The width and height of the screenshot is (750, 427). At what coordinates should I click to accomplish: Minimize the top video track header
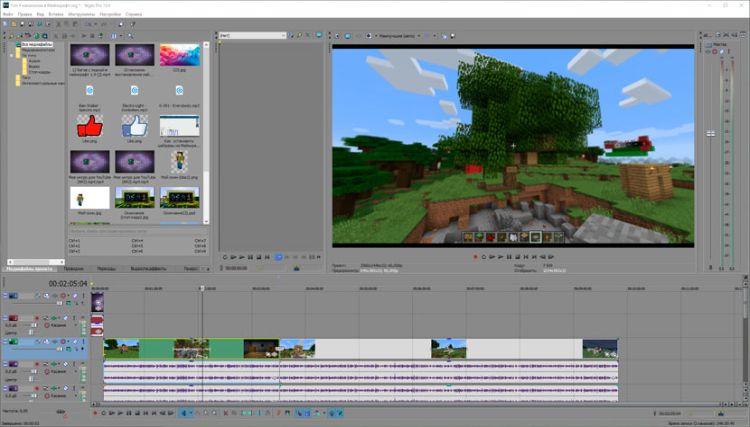[x=5, y=296]
